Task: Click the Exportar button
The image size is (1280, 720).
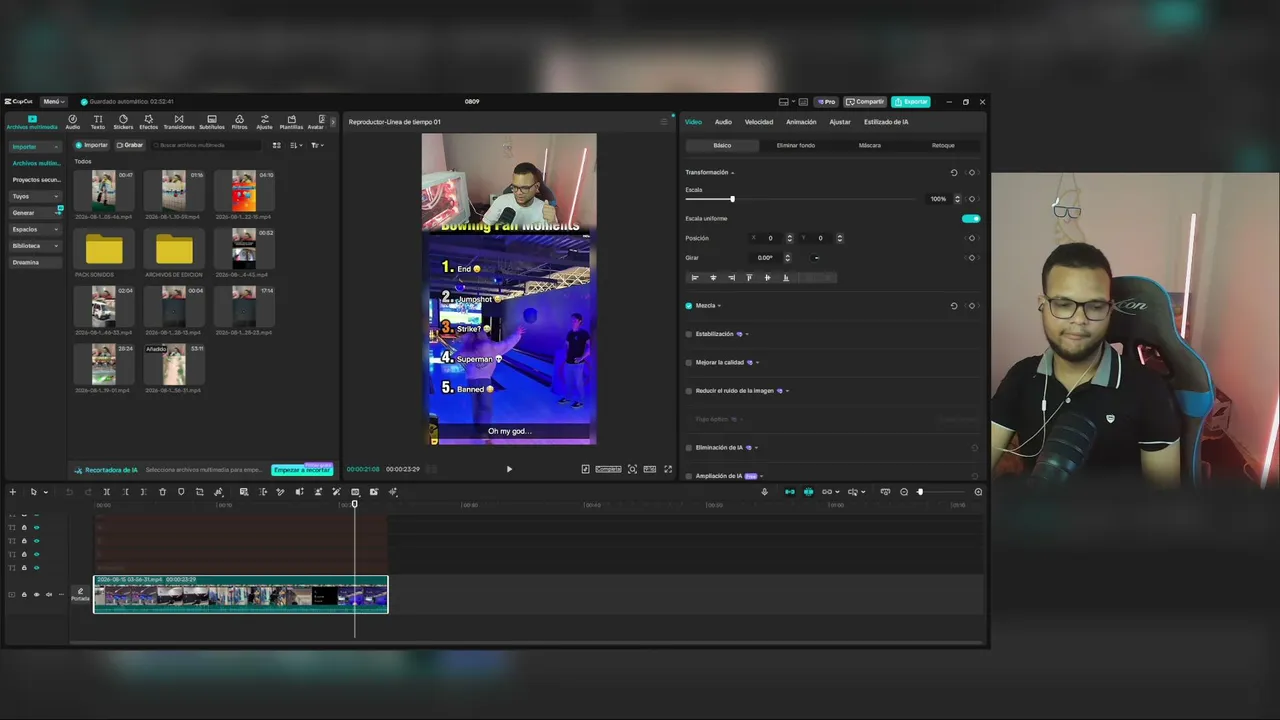Action: point(911,102)
